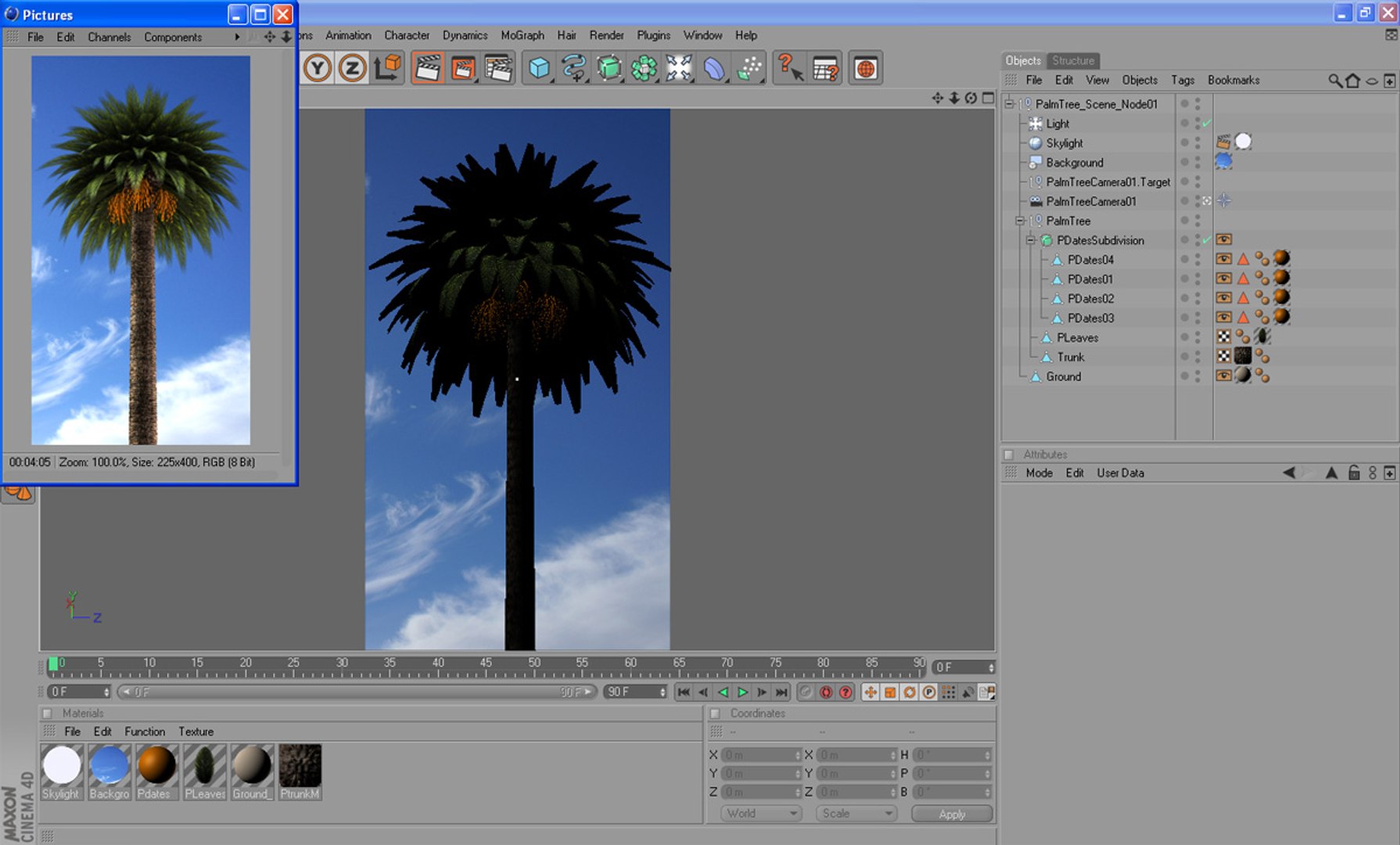
Task: Click frame 45 on timeline ruler
Action: coord(486,665)
